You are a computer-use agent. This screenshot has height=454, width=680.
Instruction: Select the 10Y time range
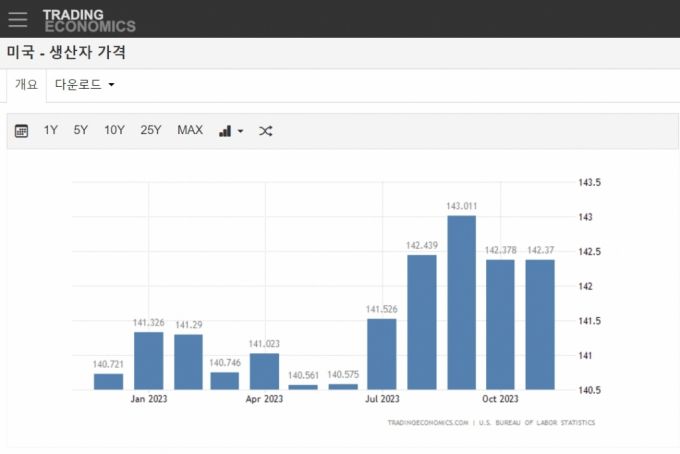tap(114, 130)
